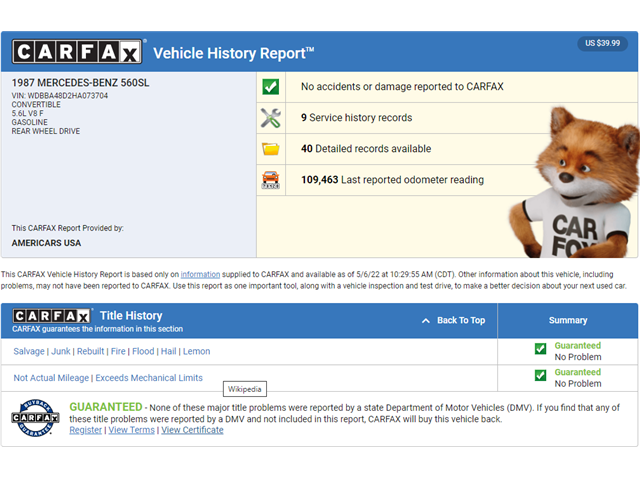
Task: Click the checkmark in the Not Actual Mileage row
Action: click(x=540, y=375)
